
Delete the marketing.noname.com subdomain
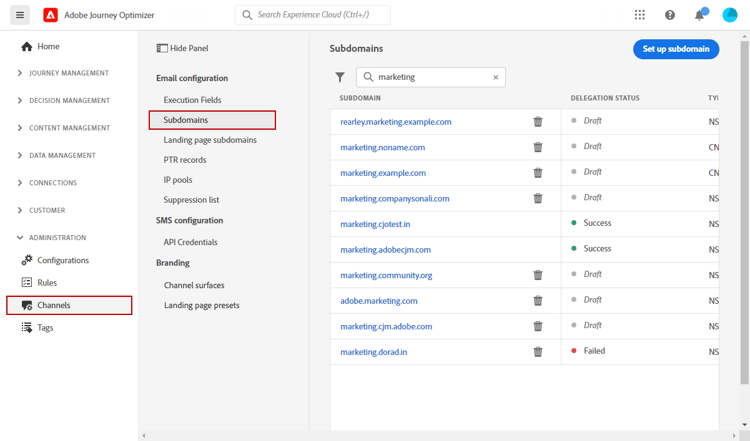click(538, 147)
